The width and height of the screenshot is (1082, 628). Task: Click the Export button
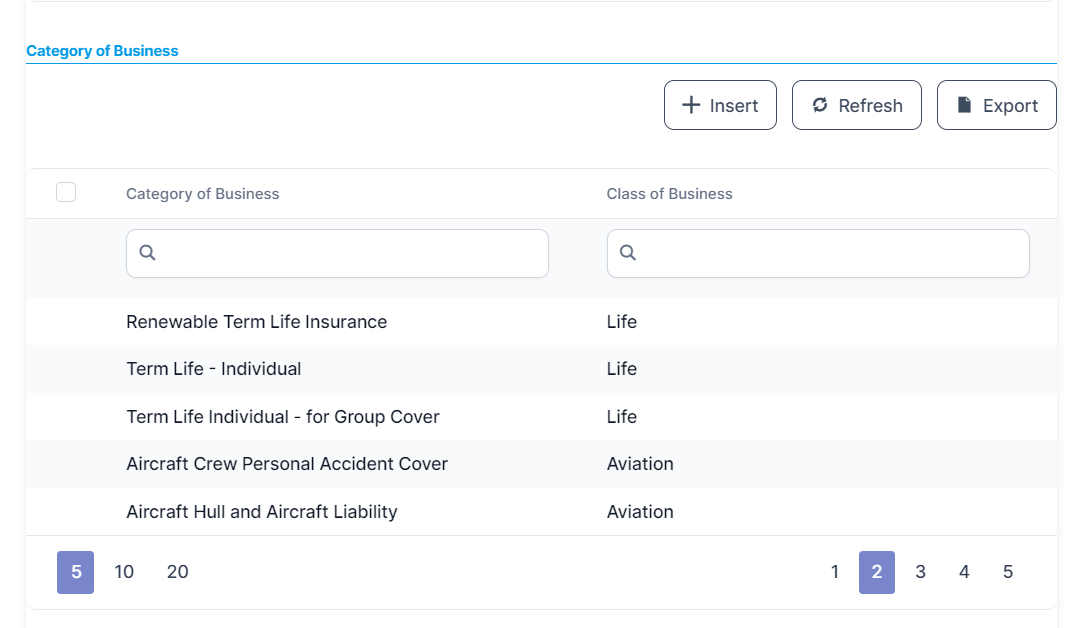pos(996,105)
